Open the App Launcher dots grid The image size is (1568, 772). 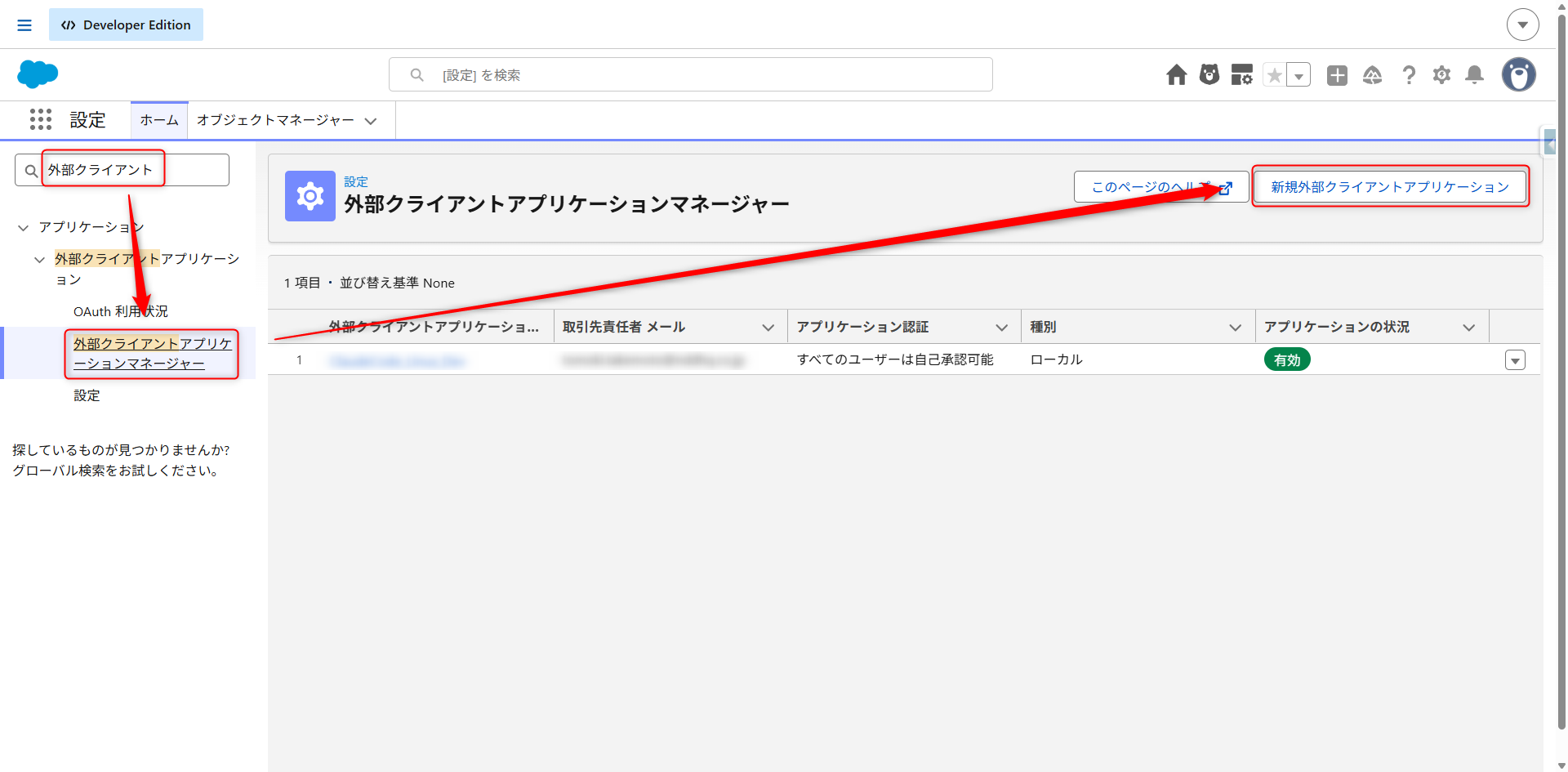[41, 119]
